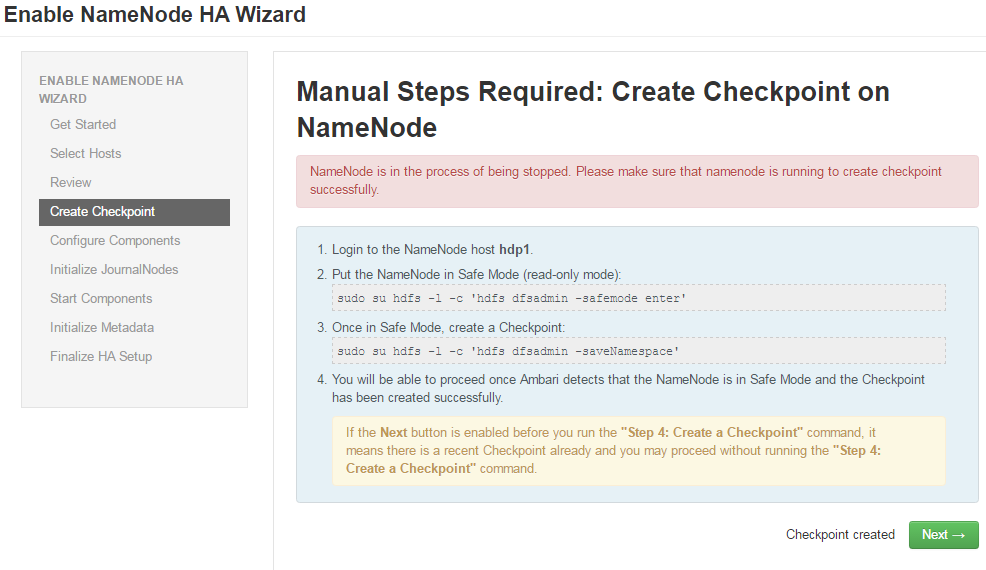
Task: Click the Checkpoint created status text
Action: pos(840,535)
